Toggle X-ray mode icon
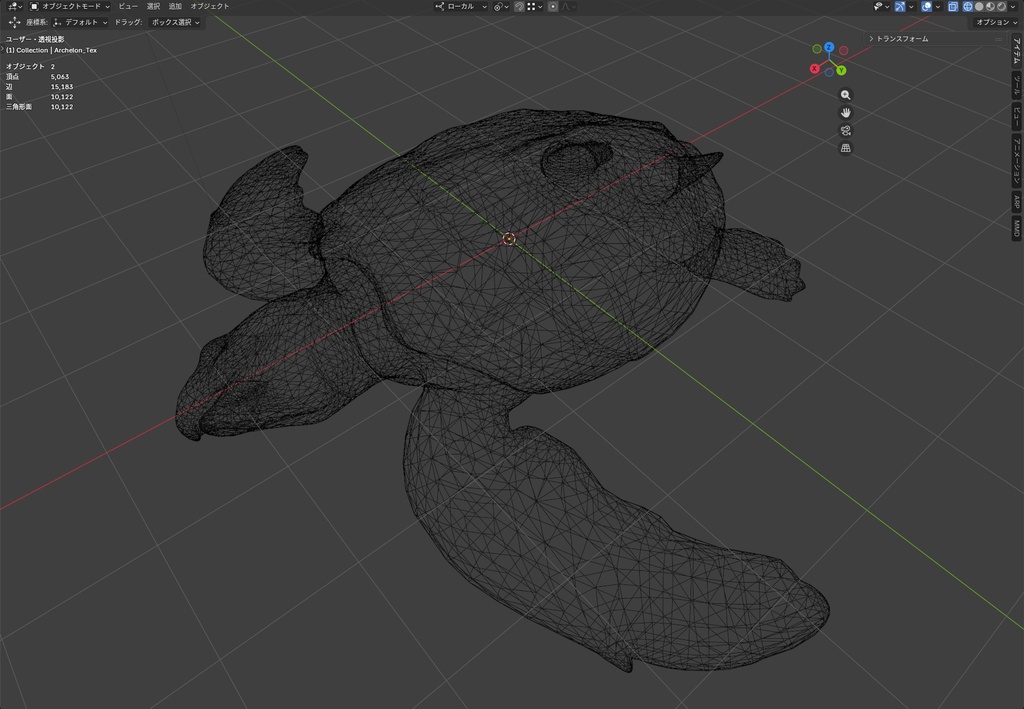 click(953, 6)
